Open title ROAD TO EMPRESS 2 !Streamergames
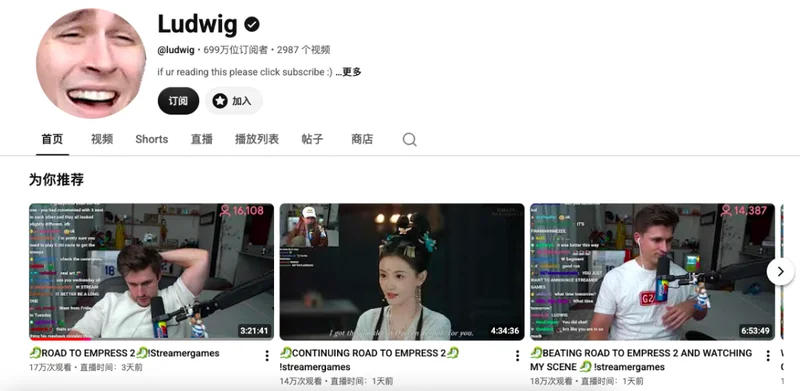800x391 pixels. (x=124, y=353)
